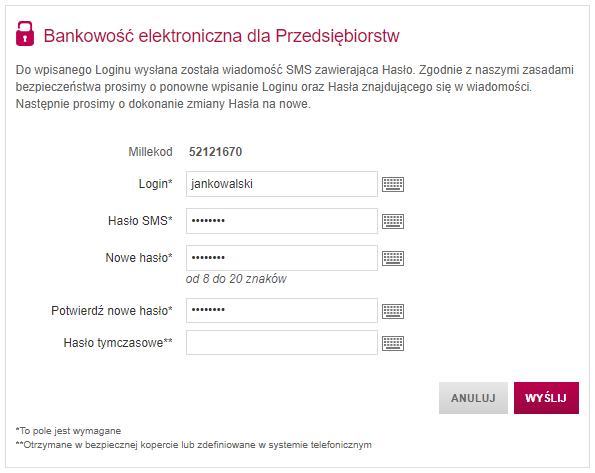
Task: Focus the Potwierdź nowe hasło field
Action: pos(282,310)
